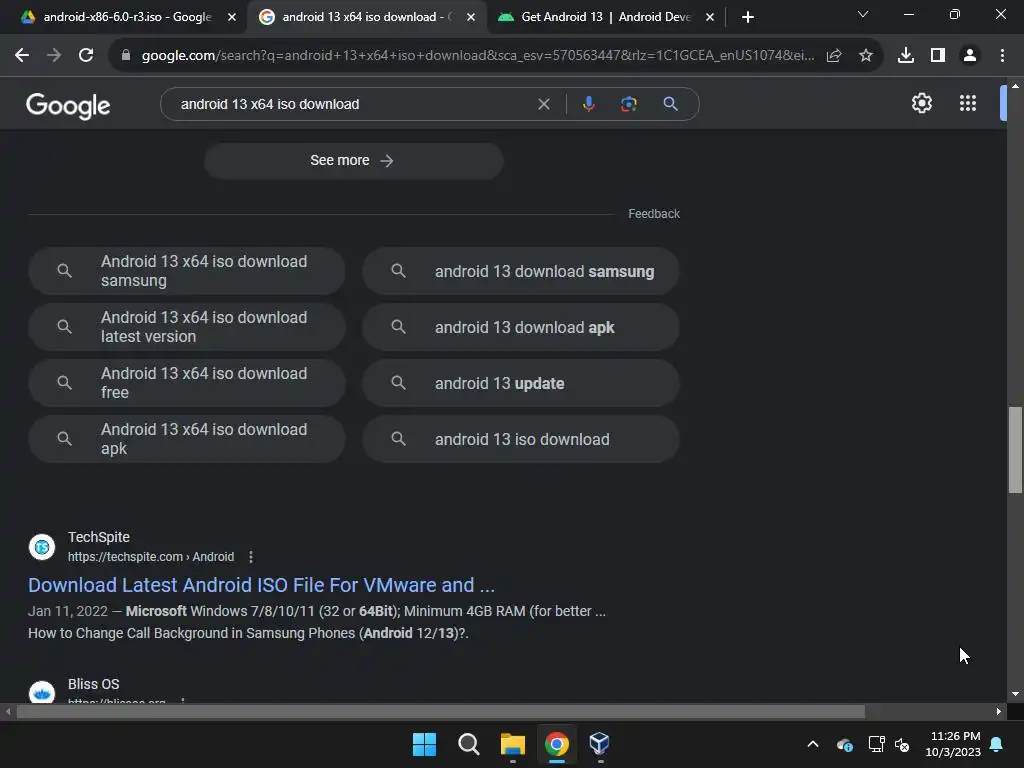Click the TechSpite site icon
Screen dimensions: 1024x768
coord(42,547)
